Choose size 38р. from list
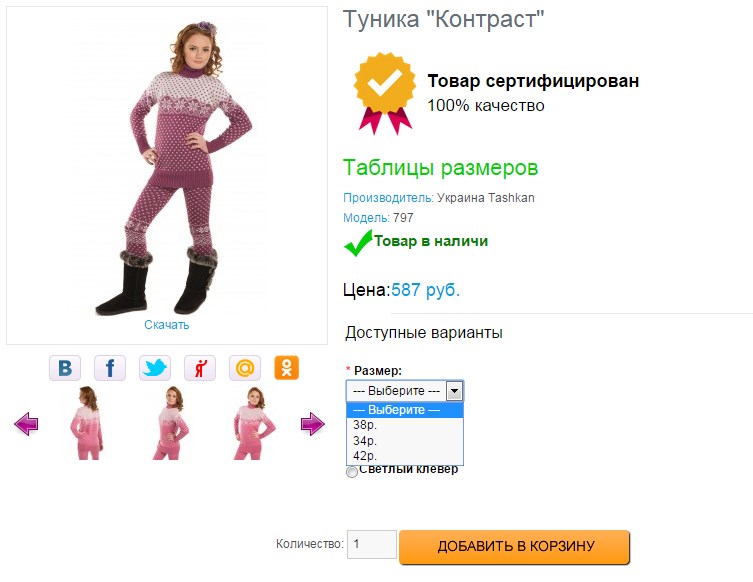Screen dimensions: 753x582 (x=363, y=425)
